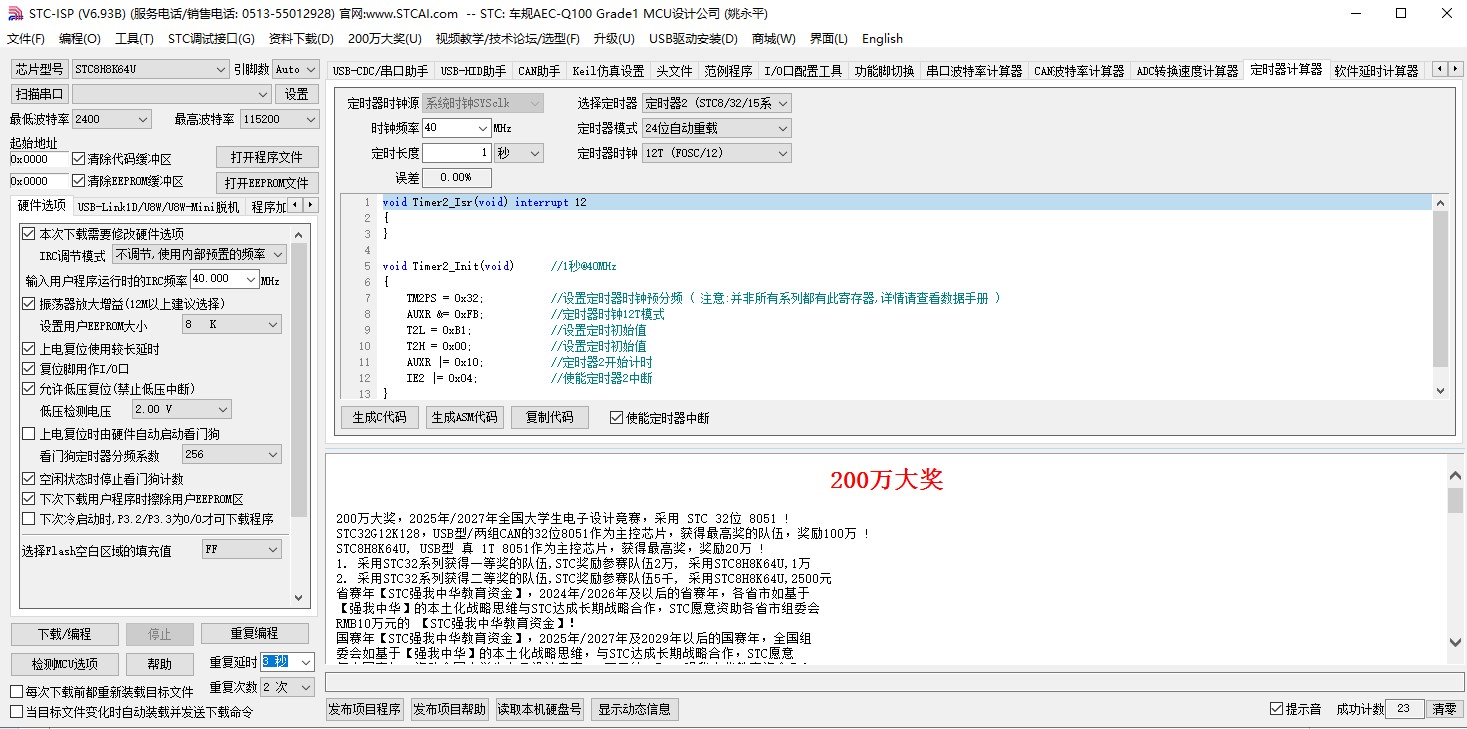Click 定时长度 input field

[x=456, y=153]
